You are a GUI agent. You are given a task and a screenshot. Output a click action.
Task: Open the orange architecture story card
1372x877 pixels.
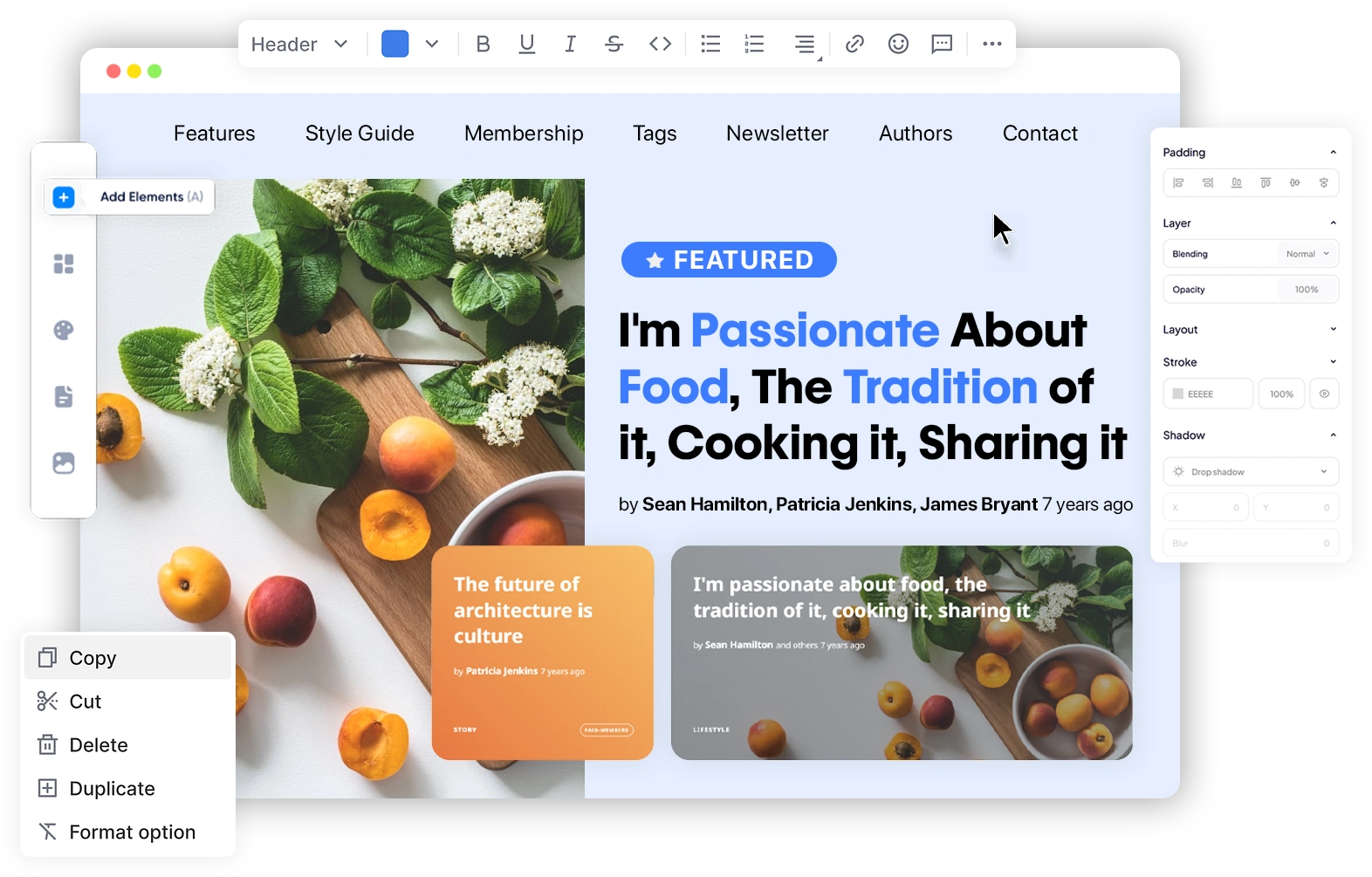(542, 653)
